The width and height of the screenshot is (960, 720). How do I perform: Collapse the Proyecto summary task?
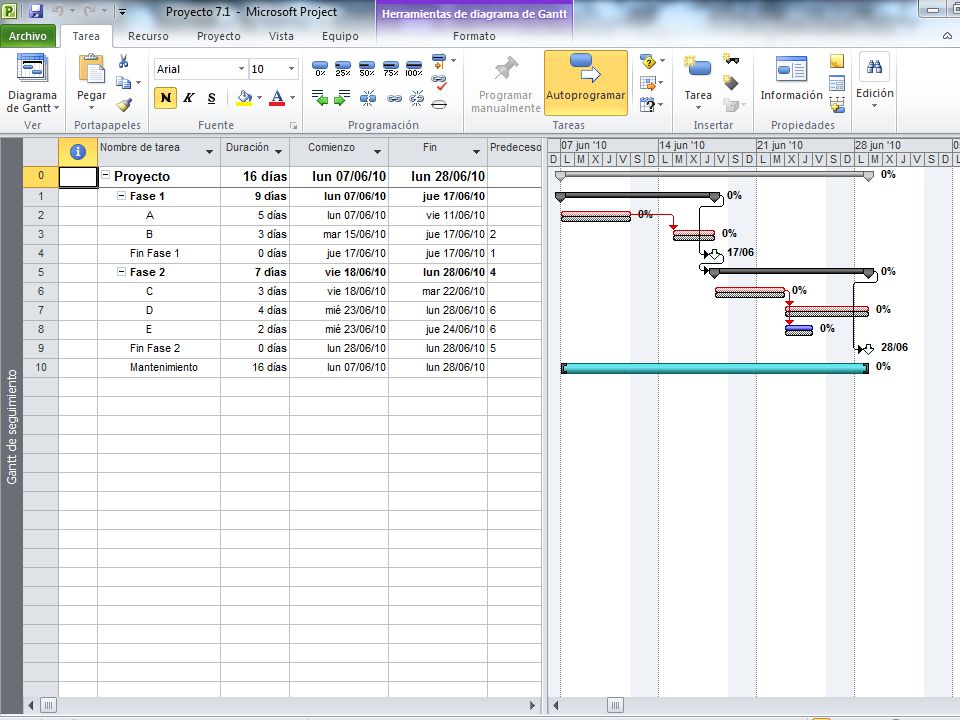[106, 175]
